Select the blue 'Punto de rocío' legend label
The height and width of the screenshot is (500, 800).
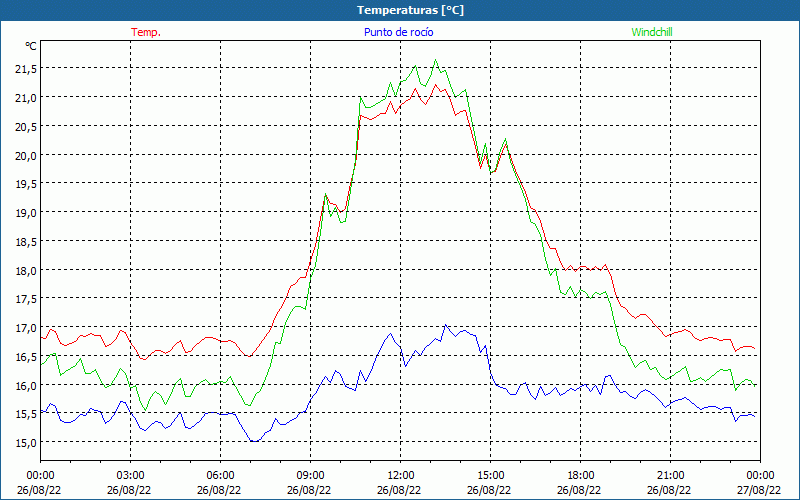pyautogui.click(x=398, y=32)
